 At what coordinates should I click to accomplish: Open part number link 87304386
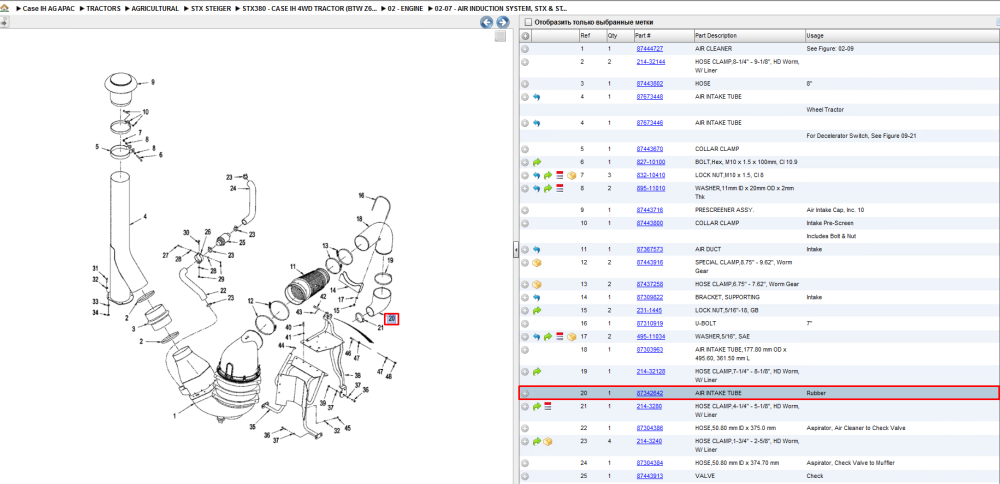pos(650,428)
